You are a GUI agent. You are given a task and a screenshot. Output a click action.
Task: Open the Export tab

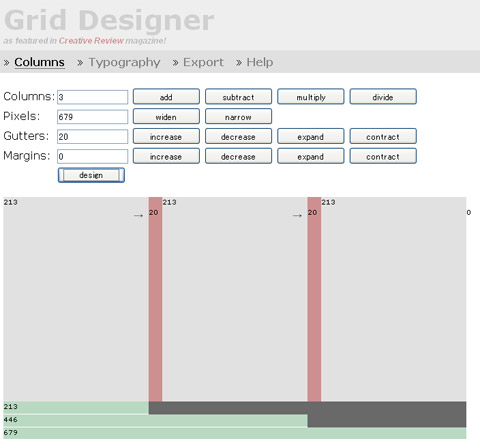pyautogui.click(x=203, y=62)
